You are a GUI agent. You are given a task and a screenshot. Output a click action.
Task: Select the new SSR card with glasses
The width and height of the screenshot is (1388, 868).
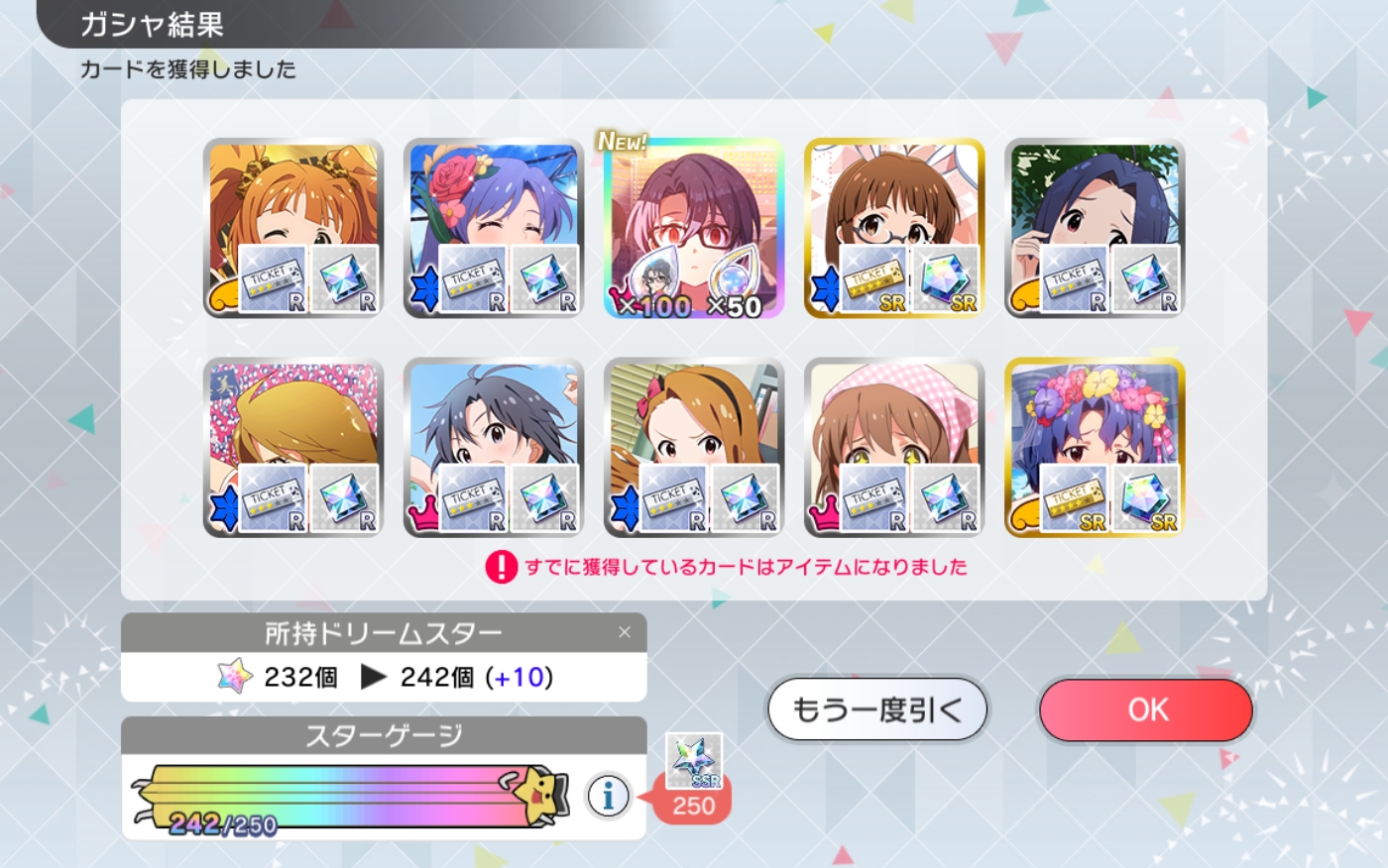[x=694, y=229]
